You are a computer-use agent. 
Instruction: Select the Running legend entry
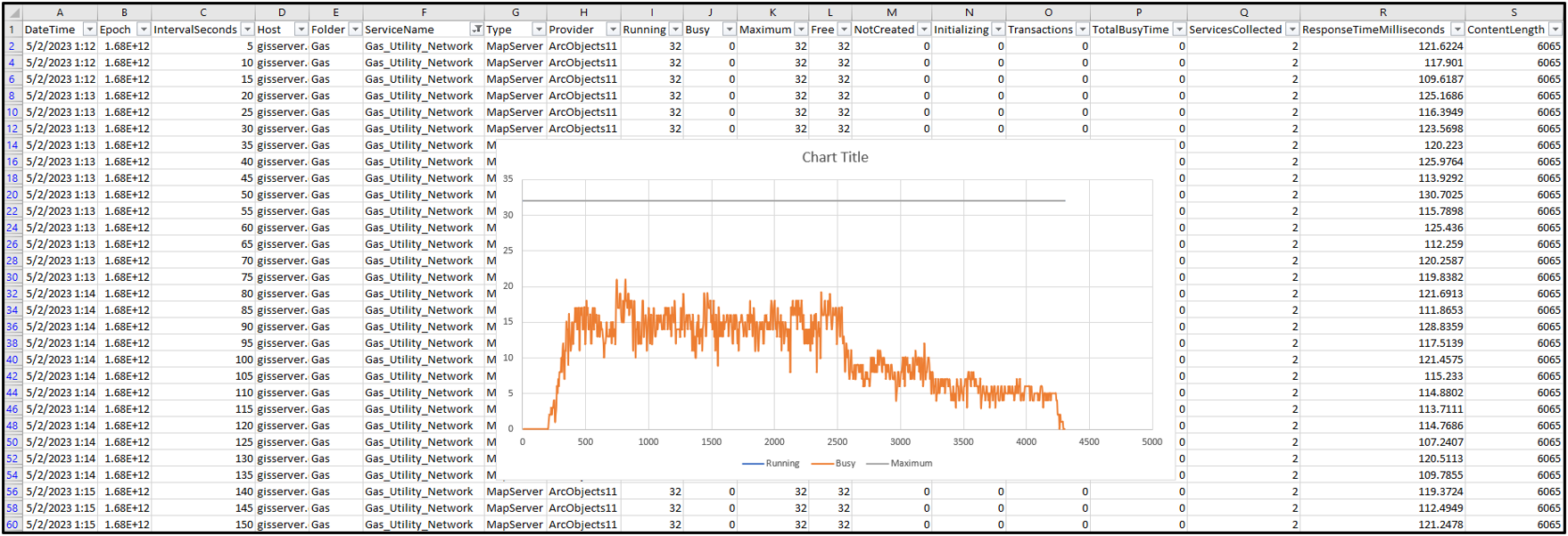(771, 464)
